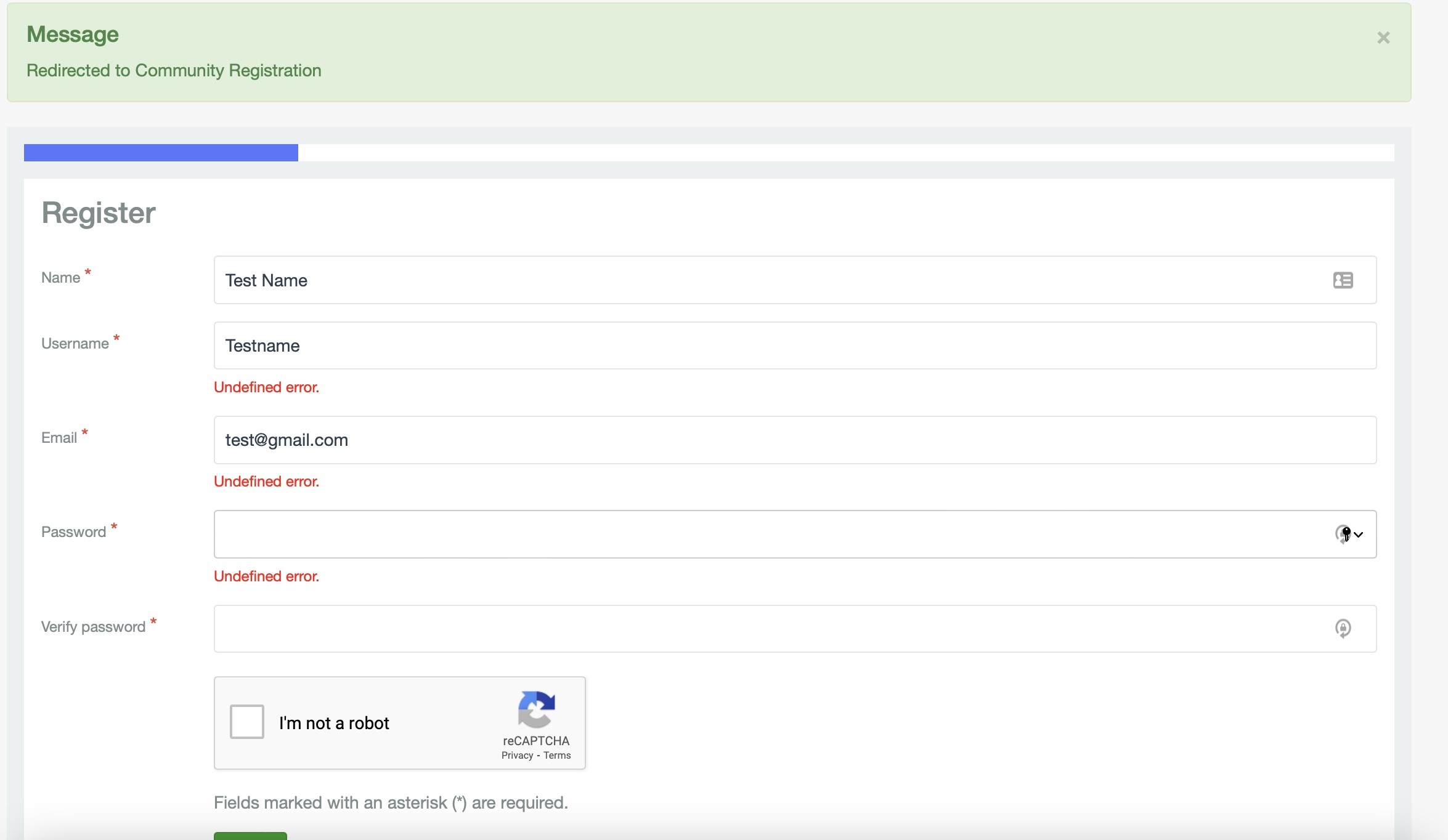This screenshot has width=1448, height=840.
Task: Focus the Name field containing Test Name
Action: [x=739, y=280]
